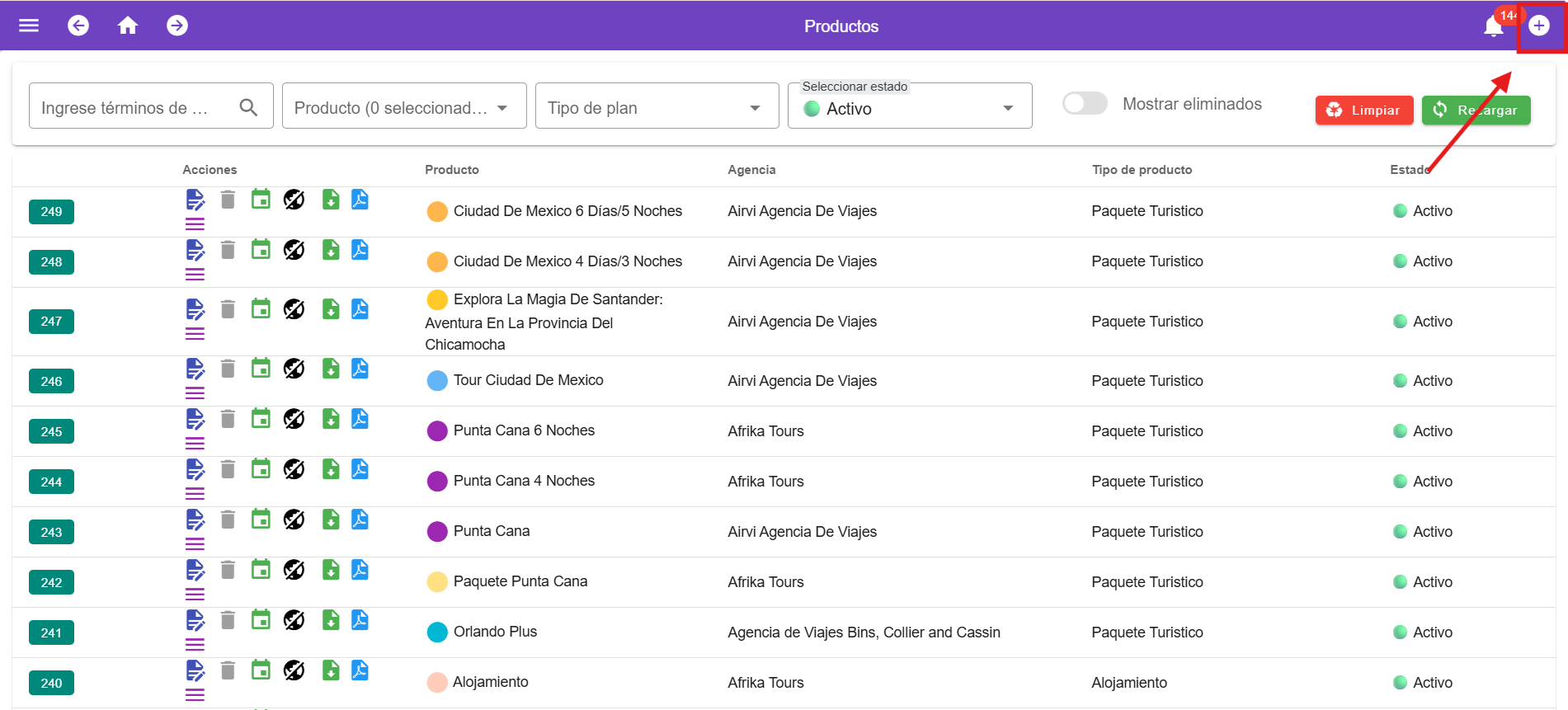Screen dimensions: 1568x710
Task: Toggle visibility icon for product 247
Action: click(294, 309)
